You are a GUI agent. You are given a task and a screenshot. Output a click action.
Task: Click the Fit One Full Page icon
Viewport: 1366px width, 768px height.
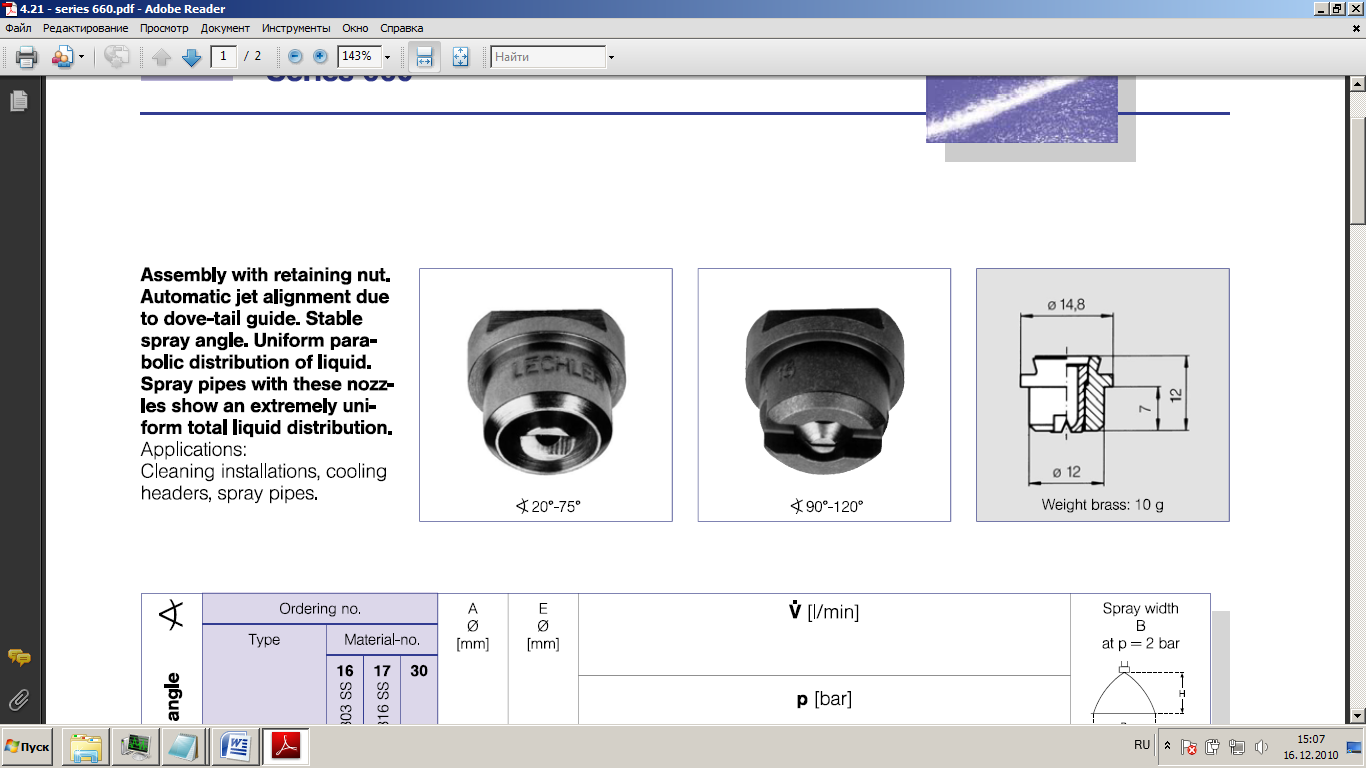click(x=461, y=57)
